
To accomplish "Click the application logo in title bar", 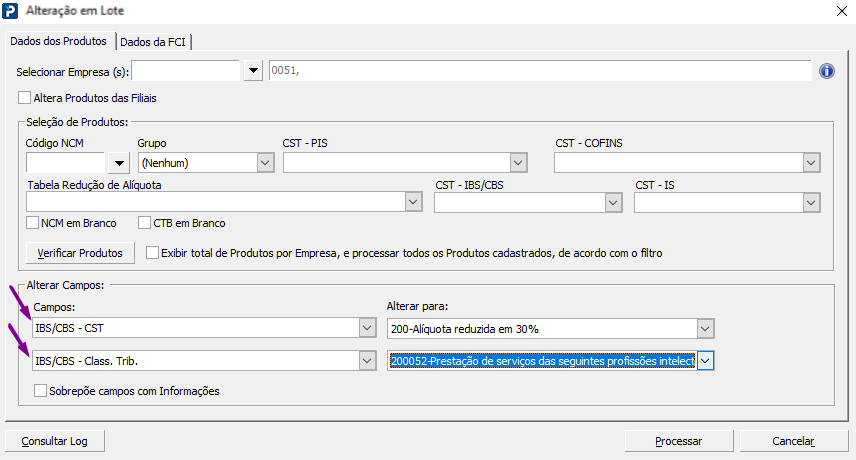I will (10, 11).
